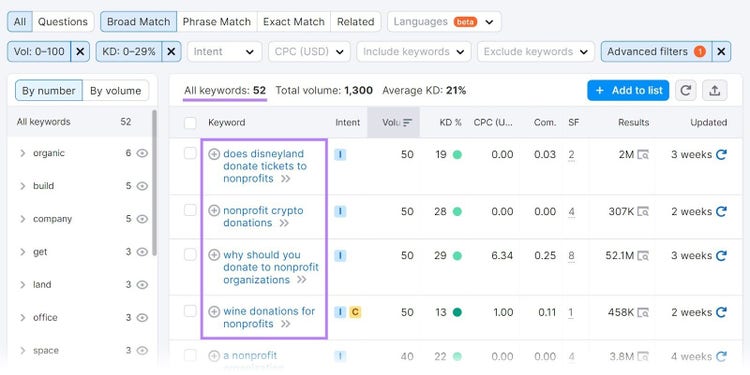Add 'wine donations for nonprofits' keyword via plus icon
Screen dimensions: 750x375
[x=214, y=311]
